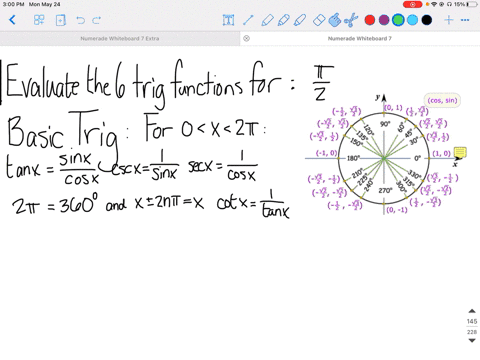
Task: Select the text box tool
Action: [x=228, y=20]
